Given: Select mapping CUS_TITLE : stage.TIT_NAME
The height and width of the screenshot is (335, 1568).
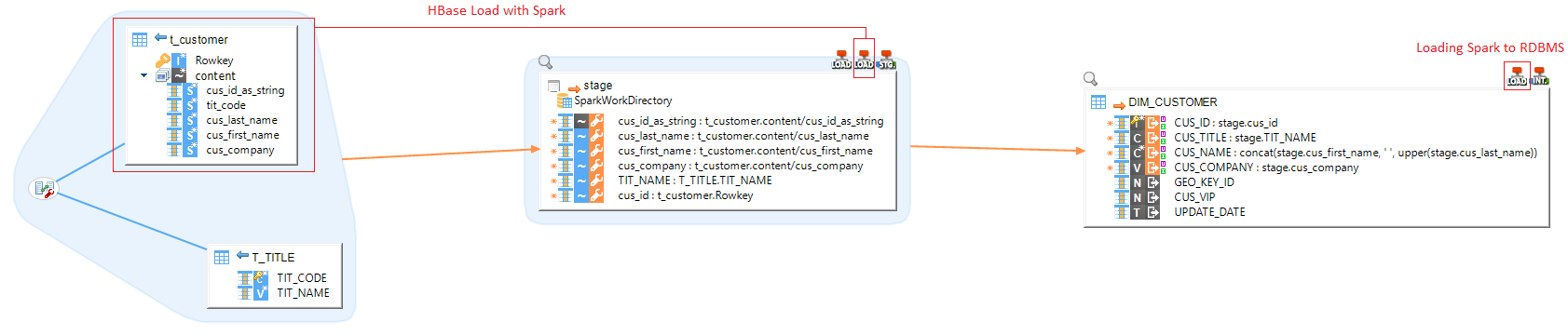Looking at the screenshot, I should coord(1246,138).
